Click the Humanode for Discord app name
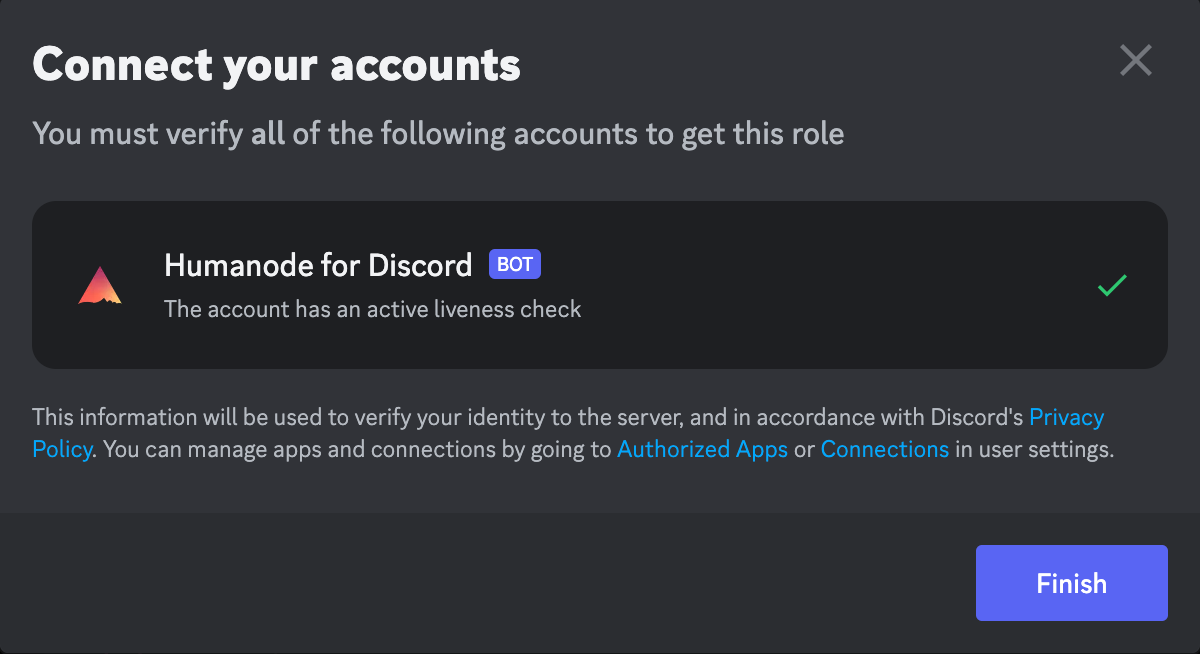The image size is (1200, 654). tap(318, 265)
